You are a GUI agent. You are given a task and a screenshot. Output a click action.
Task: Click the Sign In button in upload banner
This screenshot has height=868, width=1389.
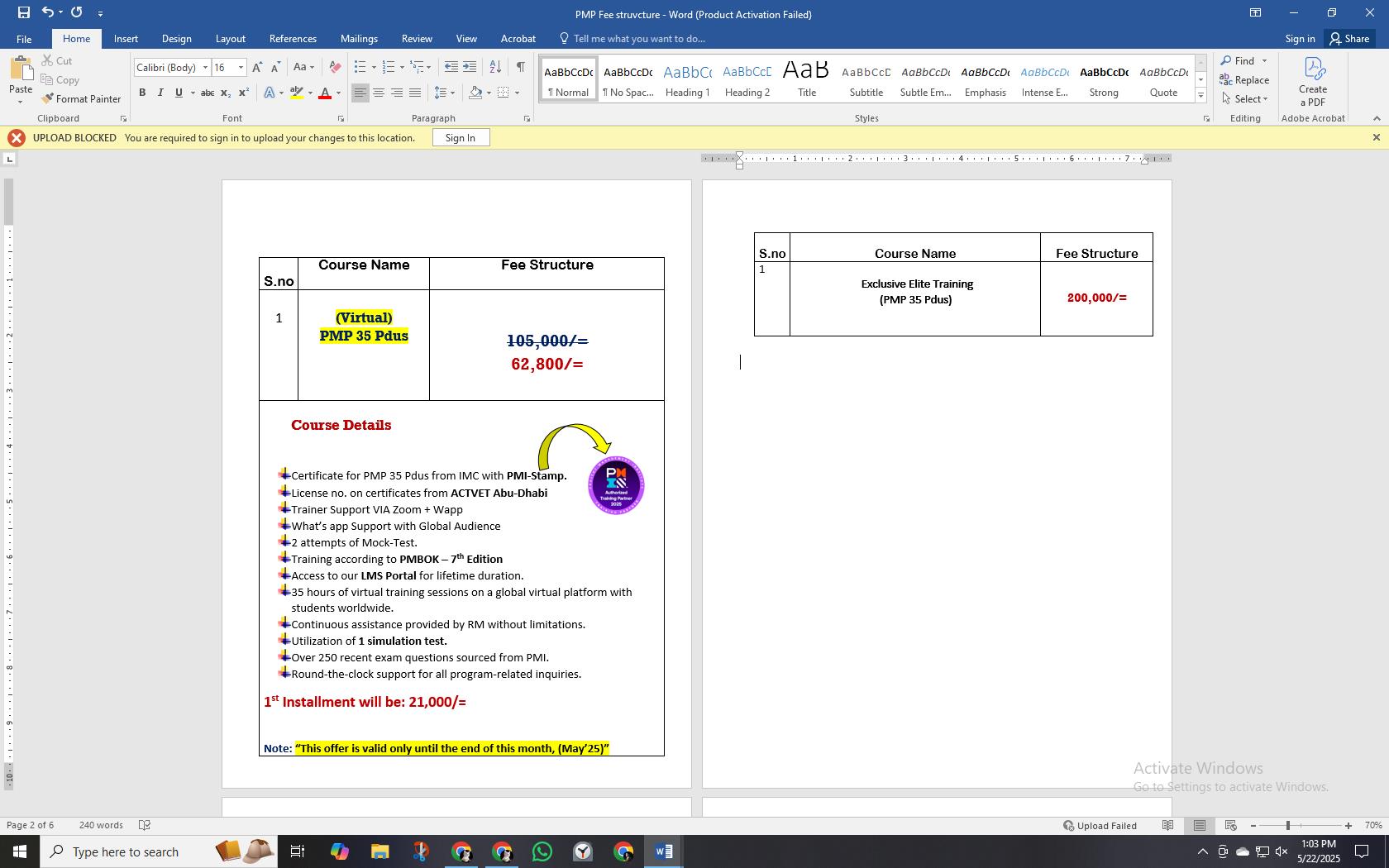(461, 138)
